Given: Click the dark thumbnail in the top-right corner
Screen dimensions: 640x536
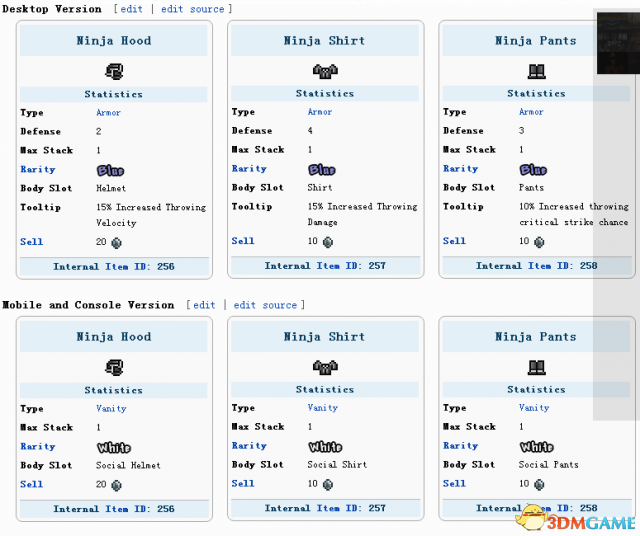Looking at the screenshot, I should (x=618, y=42).
